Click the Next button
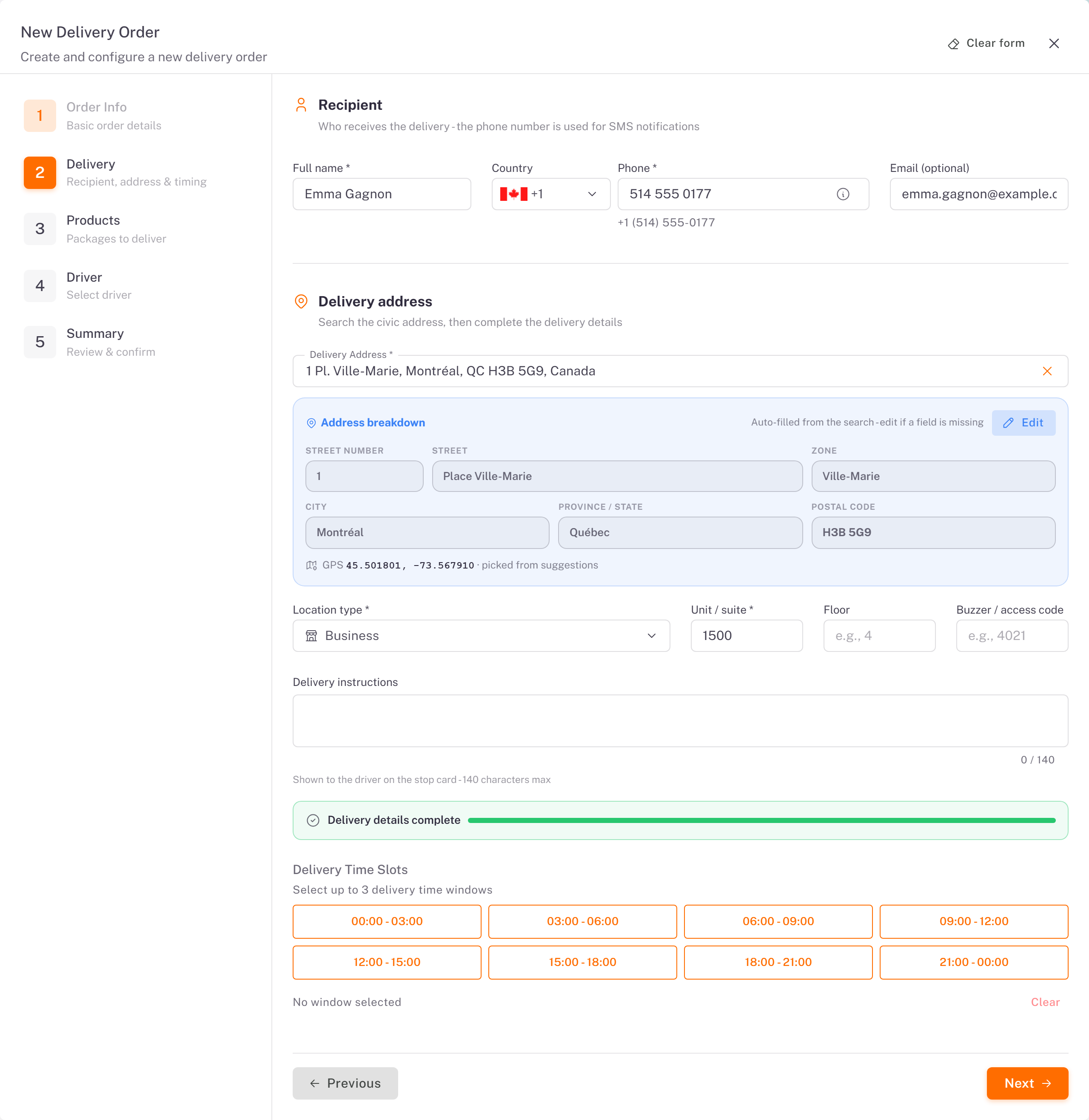The width and height of the screenshot is (1089, 1120). (1027, 1083)
